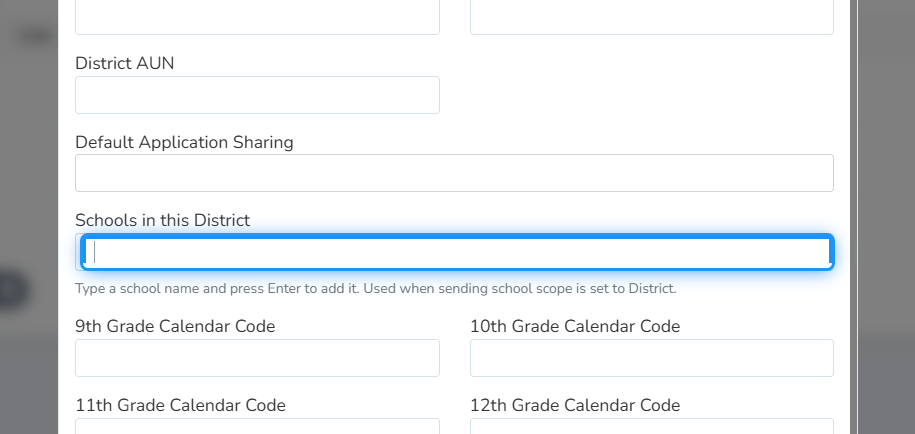915x434 pixels.
Task: Click the 9th Grade Calendar Code label
Action: (175, 326)
